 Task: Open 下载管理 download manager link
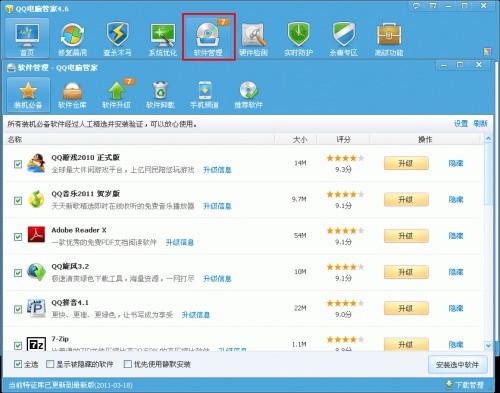[469, 385]
